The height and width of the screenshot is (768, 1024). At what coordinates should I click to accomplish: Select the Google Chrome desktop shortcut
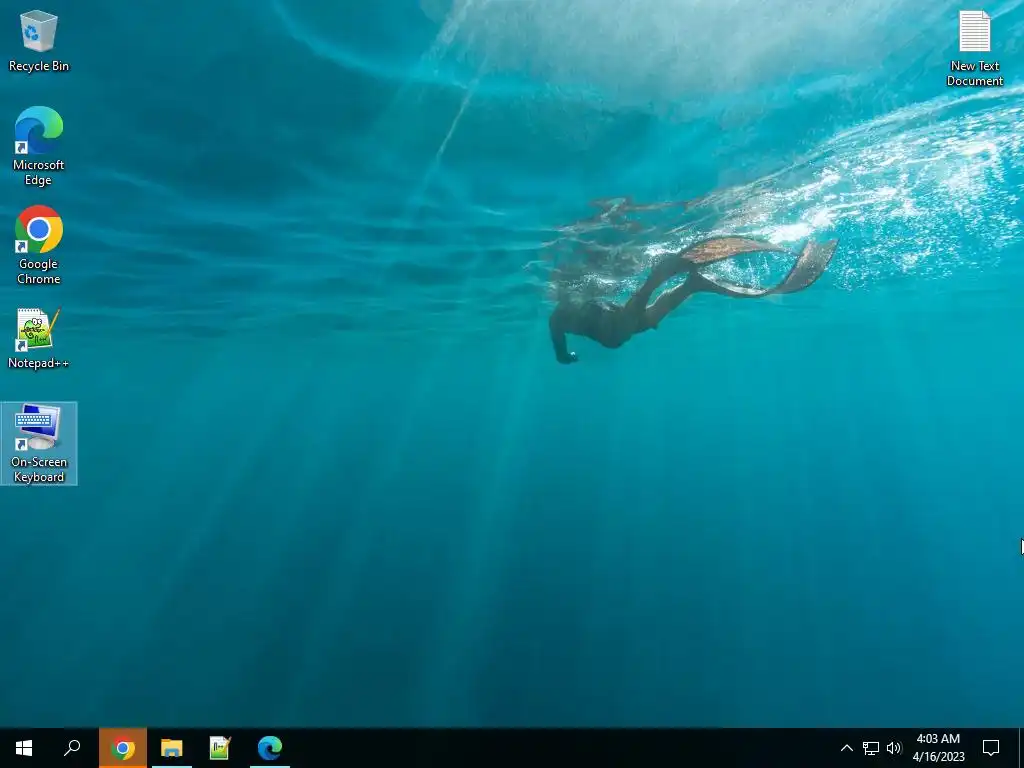(39, 245)
